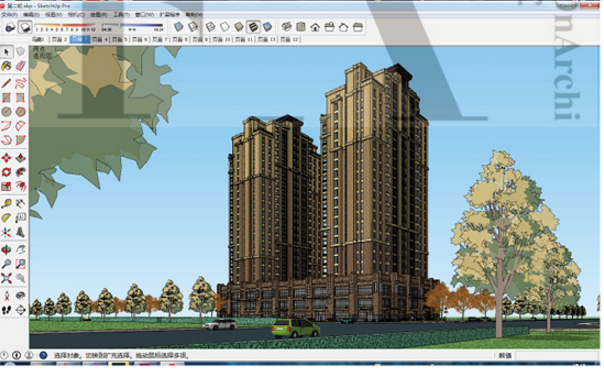Switch to the Top view house icon
The image size is (604, 369).
[x=301, y=27]
